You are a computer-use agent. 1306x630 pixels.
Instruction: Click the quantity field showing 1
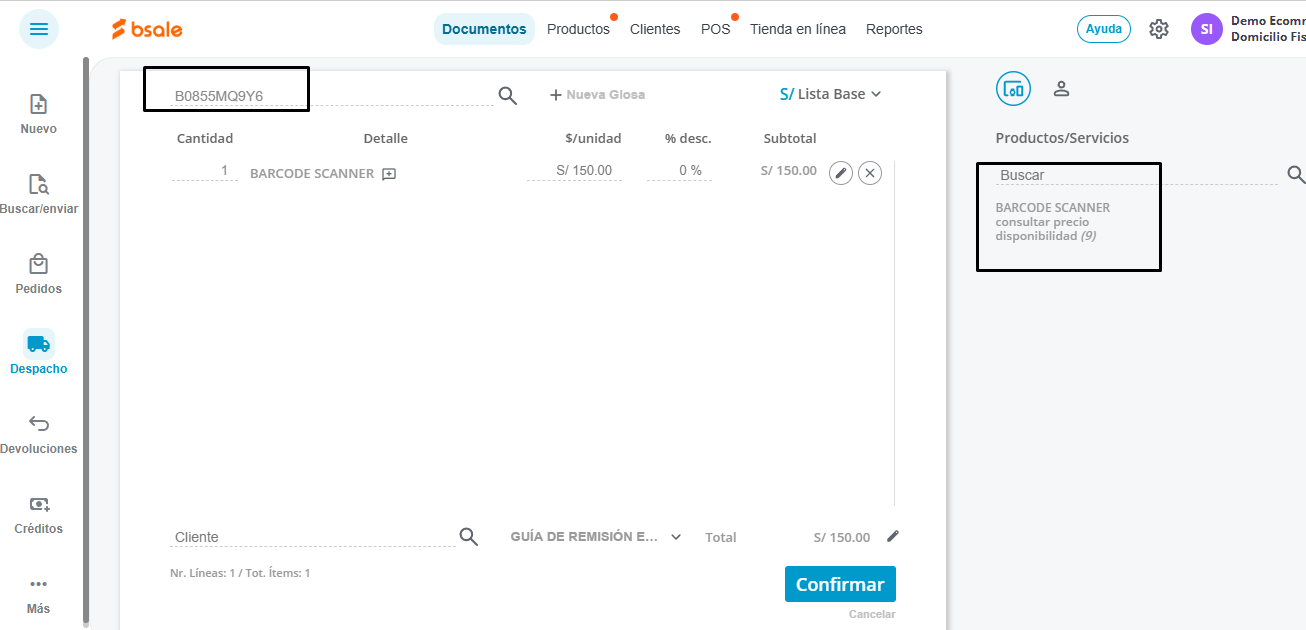coord(205,171)
